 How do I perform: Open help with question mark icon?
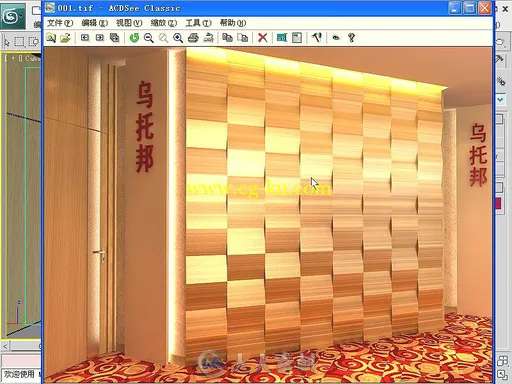351,38
